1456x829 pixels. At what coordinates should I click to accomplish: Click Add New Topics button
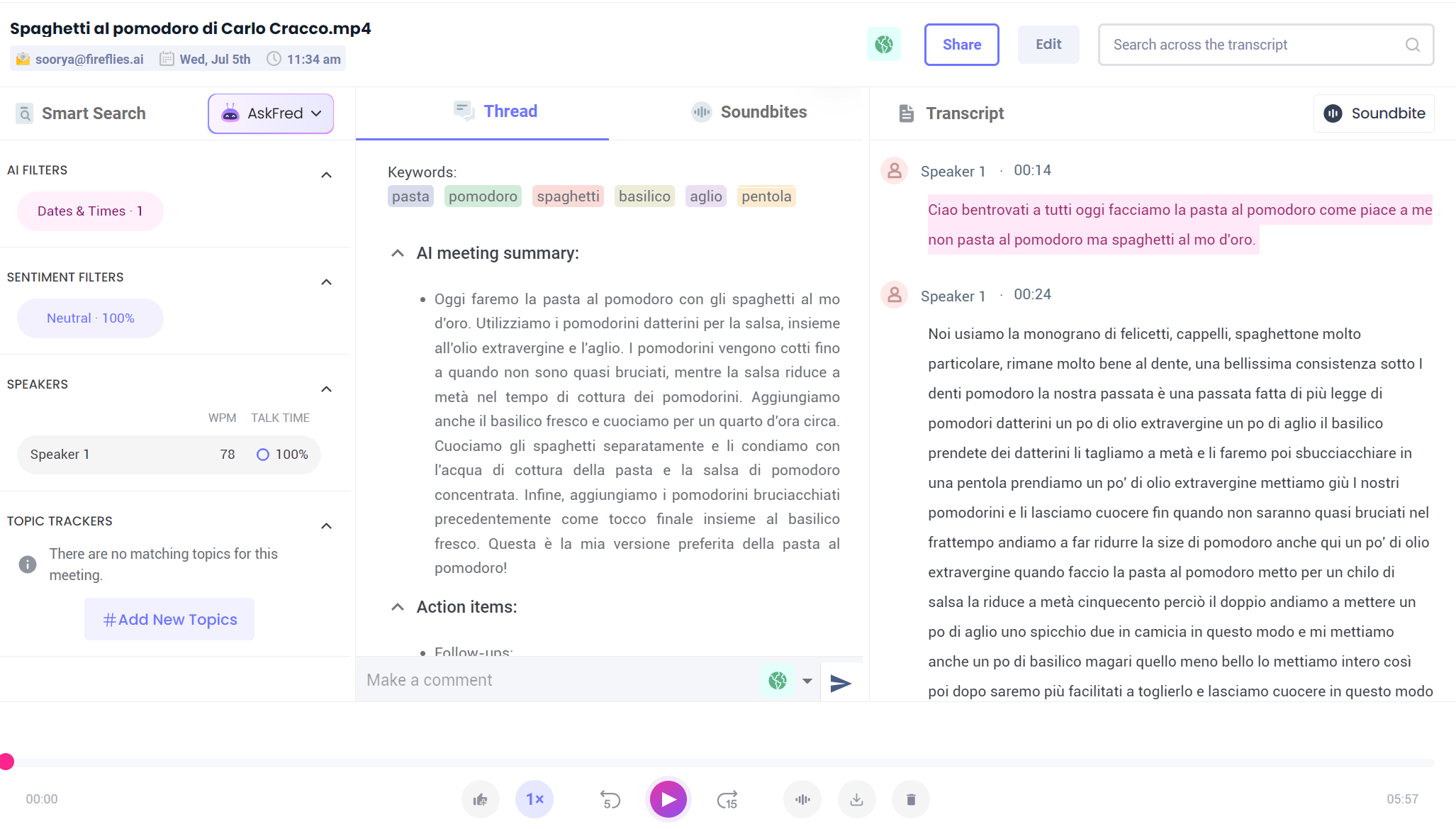tap(169, 619)
